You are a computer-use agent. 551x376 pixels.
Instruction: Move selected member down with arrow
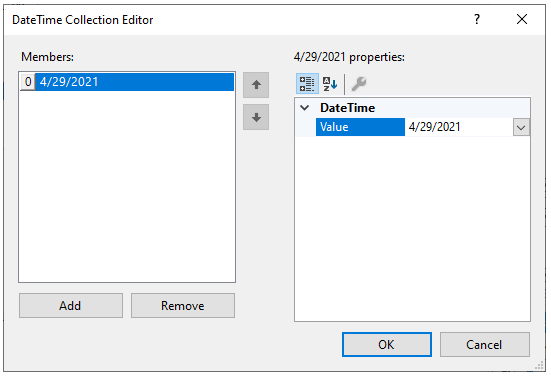256,117
